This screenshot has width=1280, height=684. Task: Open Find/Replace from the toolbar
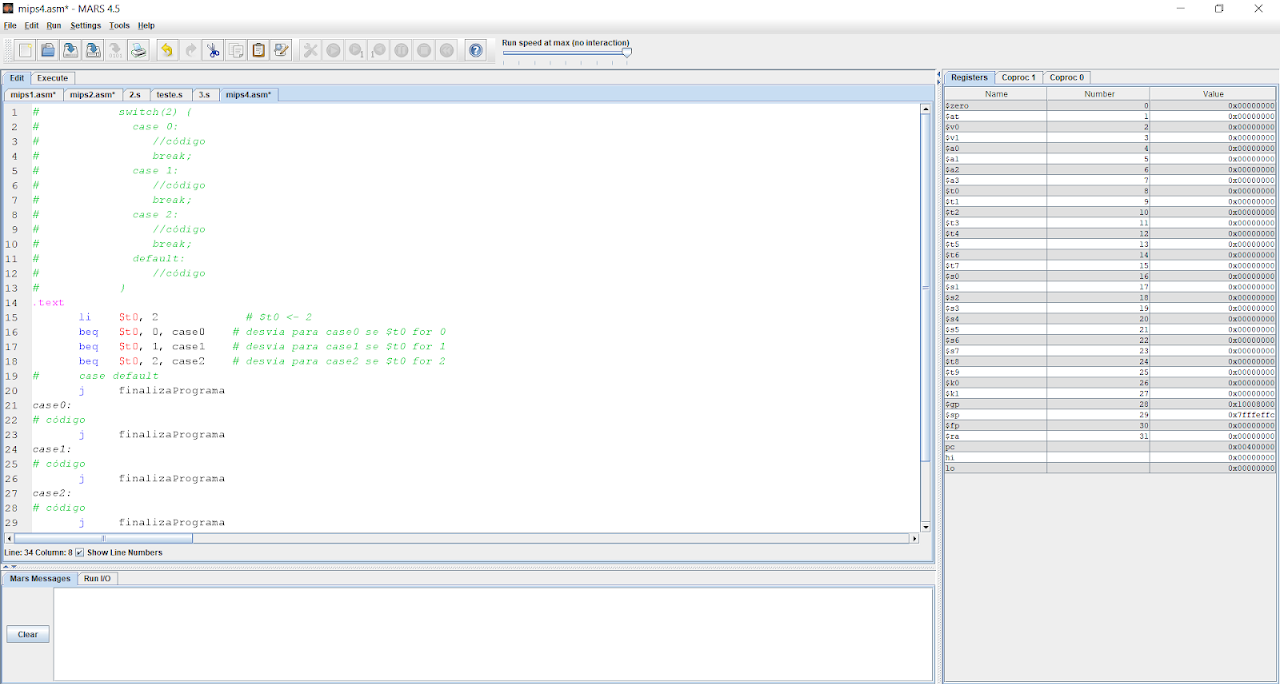coord(281,50)
